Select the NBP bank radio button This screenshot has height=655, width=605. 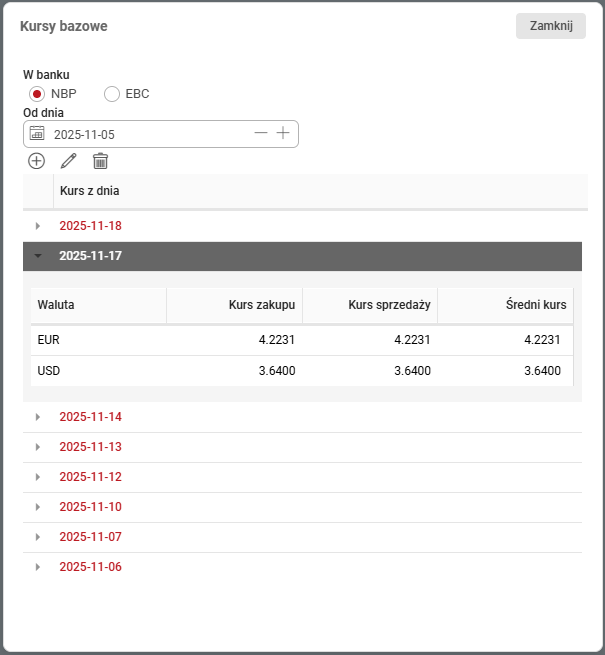(x=37, y=94)
